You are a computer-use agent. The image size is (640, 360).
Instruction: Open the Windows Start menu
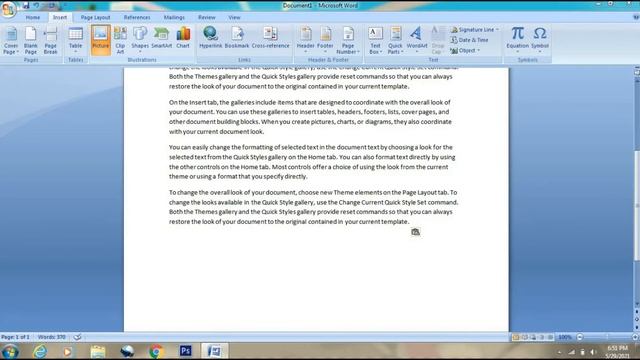pos(10,351)
